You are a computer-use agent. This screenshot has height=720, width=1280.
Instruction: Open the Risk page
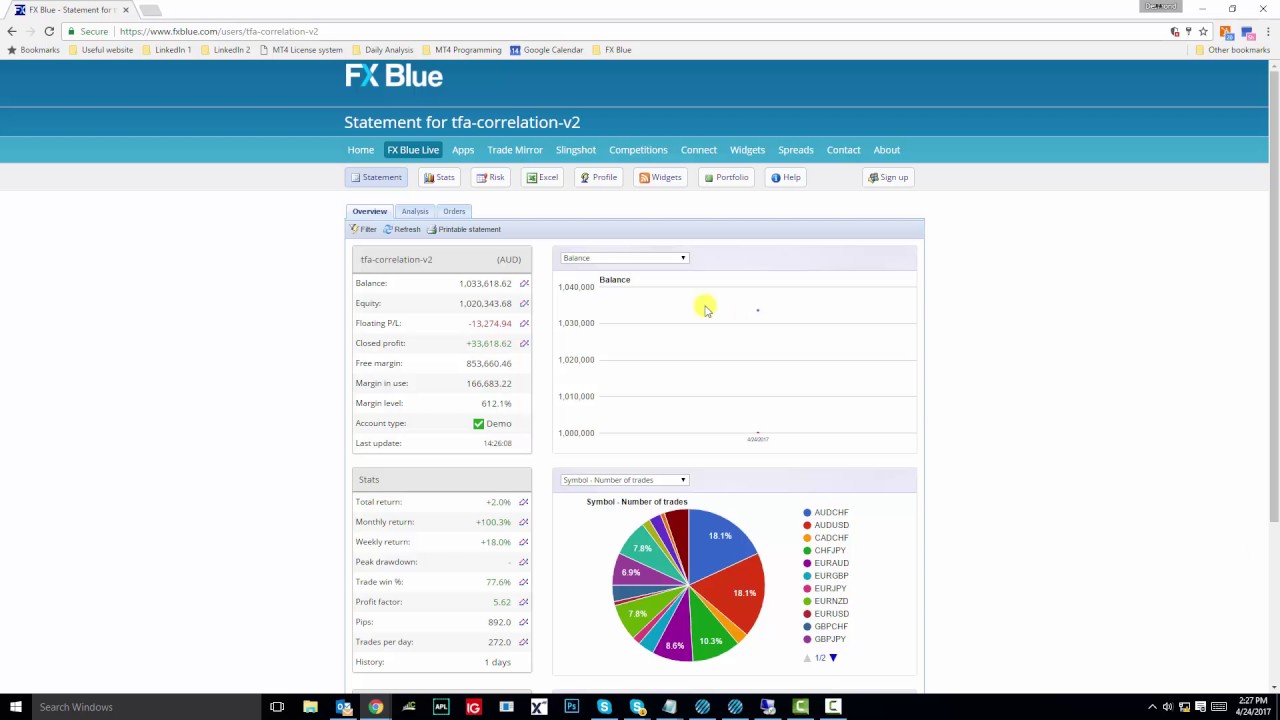pos(490,177)
